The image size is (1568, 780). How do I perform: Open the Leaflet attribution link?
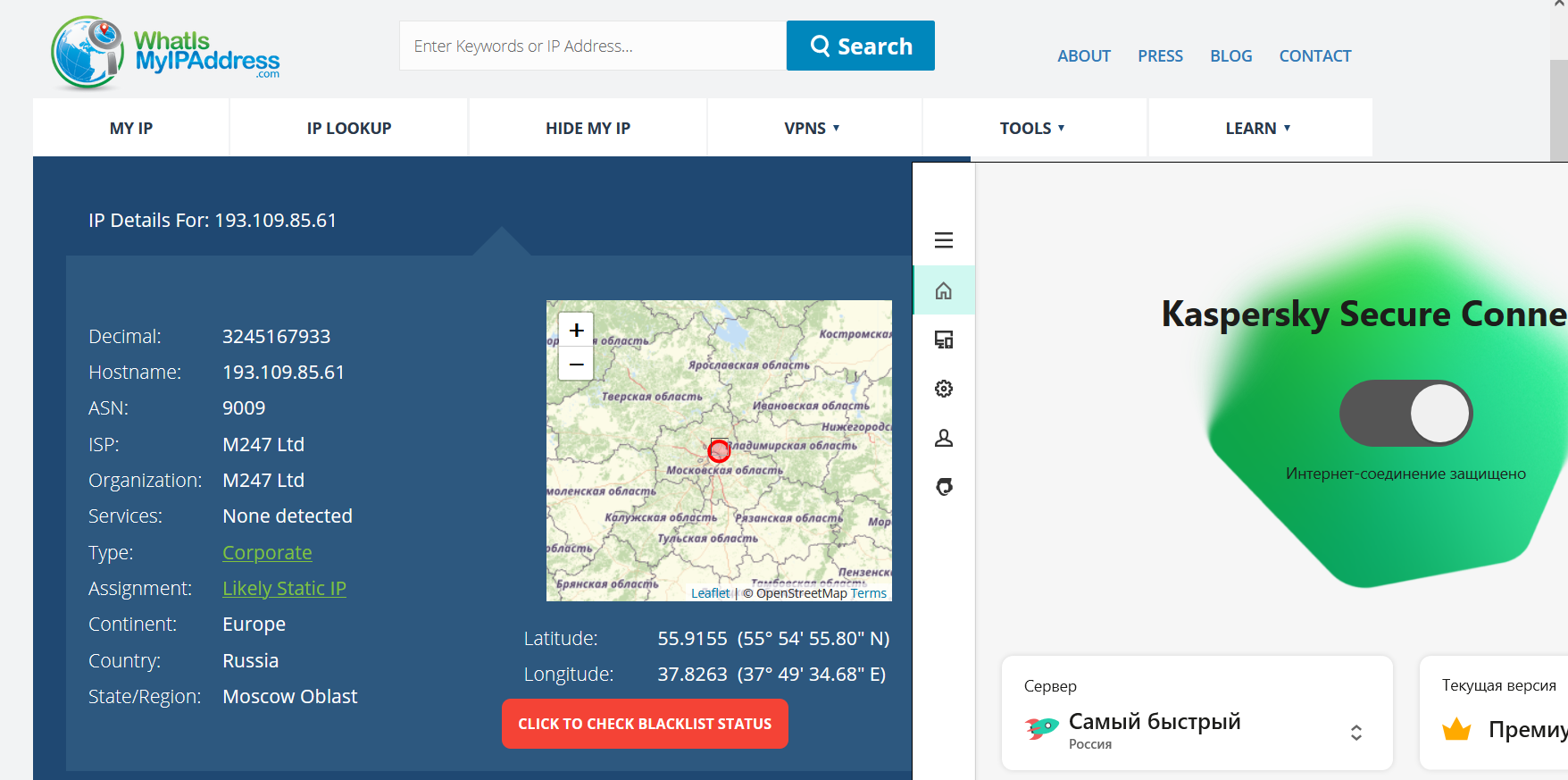(x=710, y=593)
